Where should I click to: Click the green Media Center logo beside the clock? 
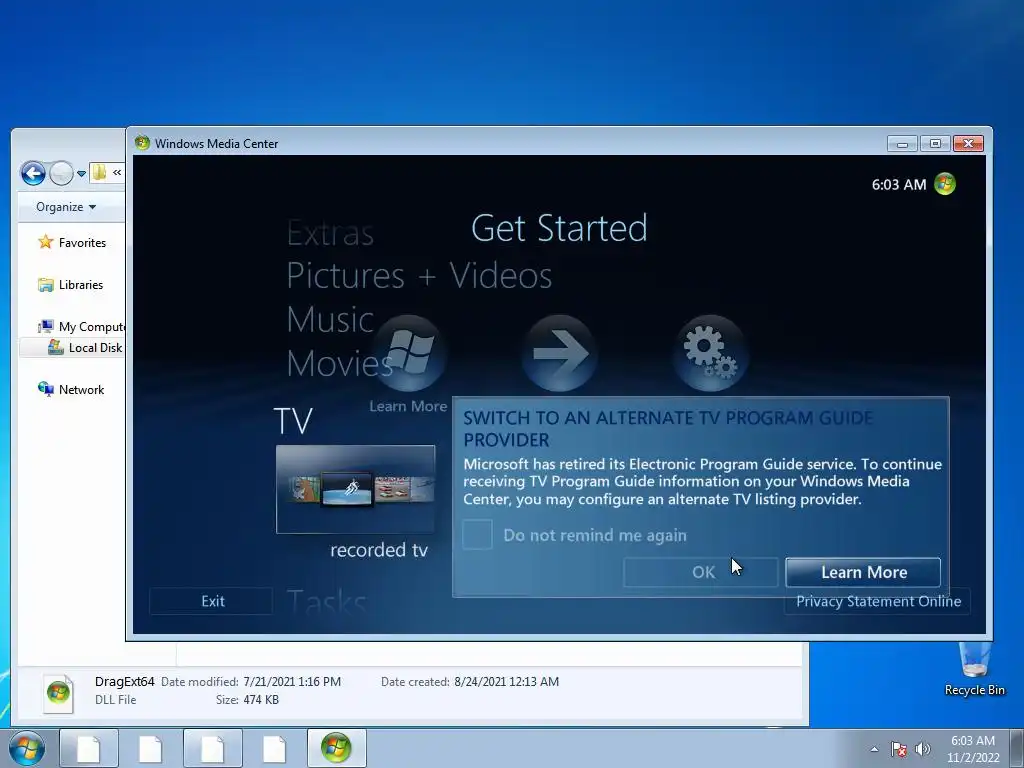pos(945,184)
